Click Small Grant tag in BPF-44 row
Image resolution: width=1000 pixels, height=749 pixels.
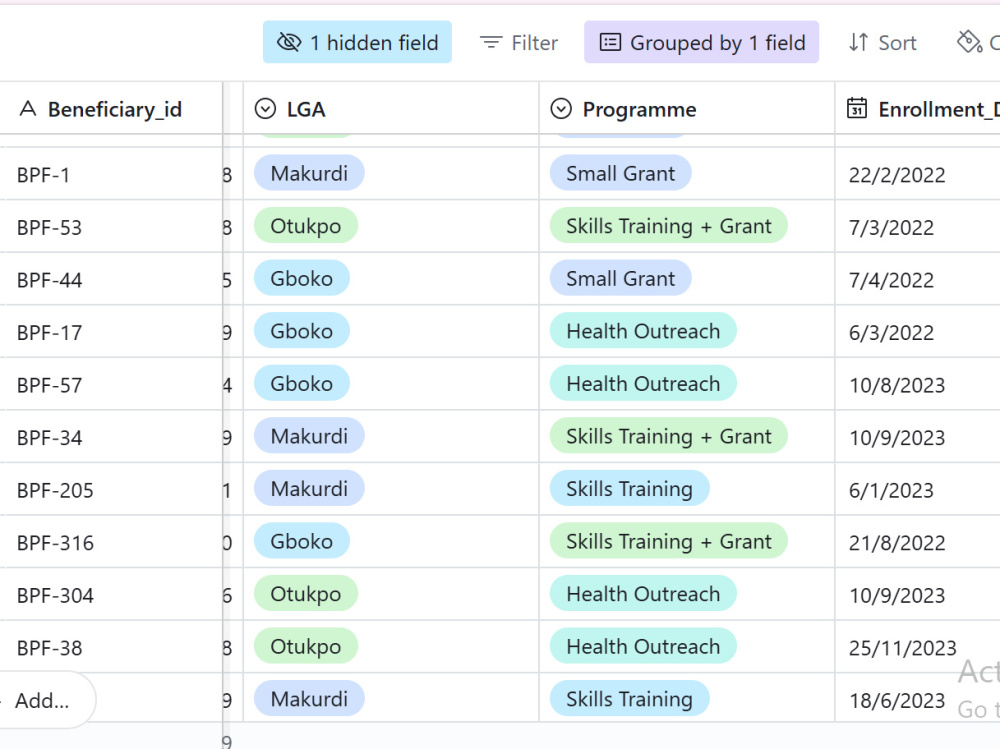621,278
